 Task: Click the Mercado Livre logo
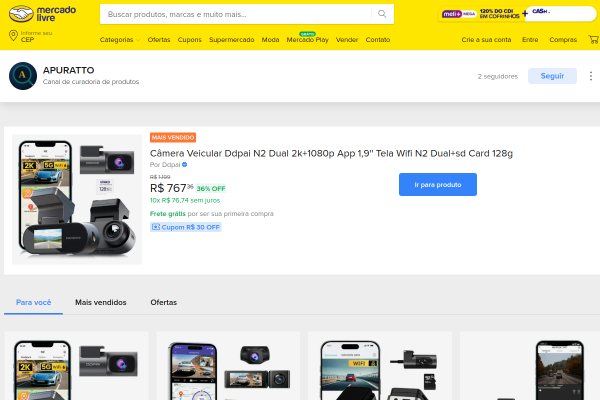click(42, 14)
